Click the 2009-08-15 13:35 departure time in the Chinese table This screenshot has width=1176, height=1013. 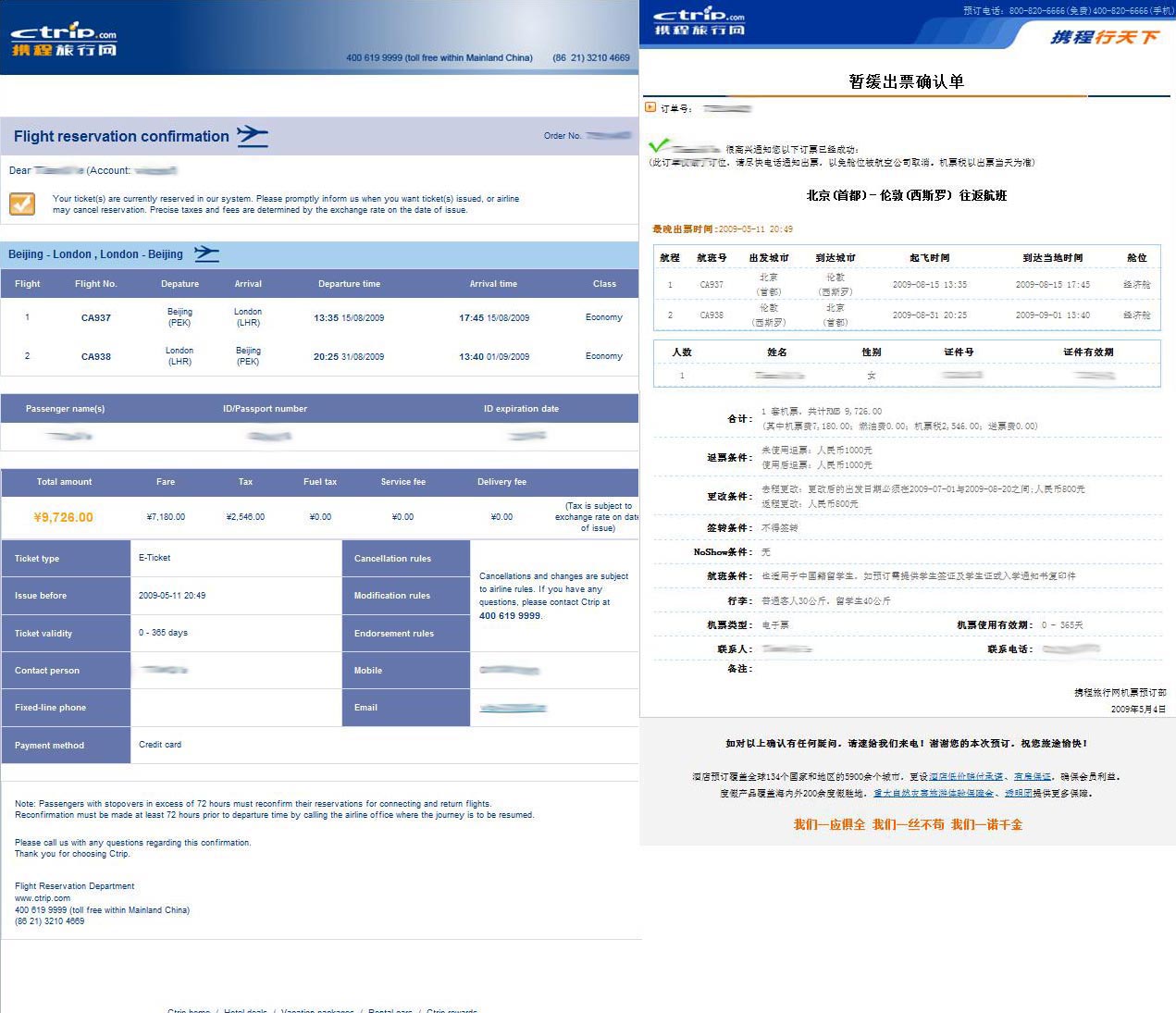coord(930,285)
